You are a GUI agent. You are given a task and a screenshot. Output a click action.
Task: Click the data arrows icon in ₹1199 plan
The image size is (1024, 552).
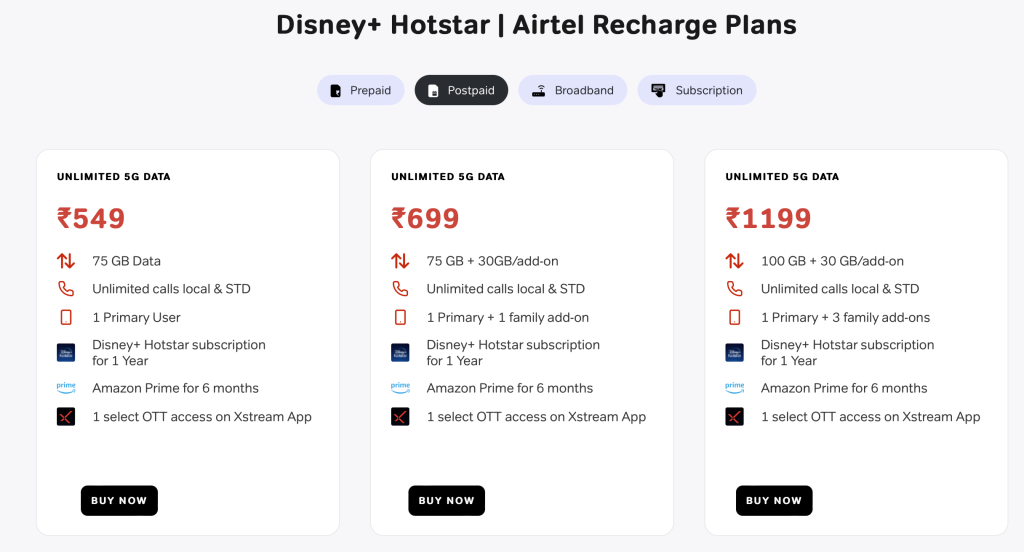735,261
